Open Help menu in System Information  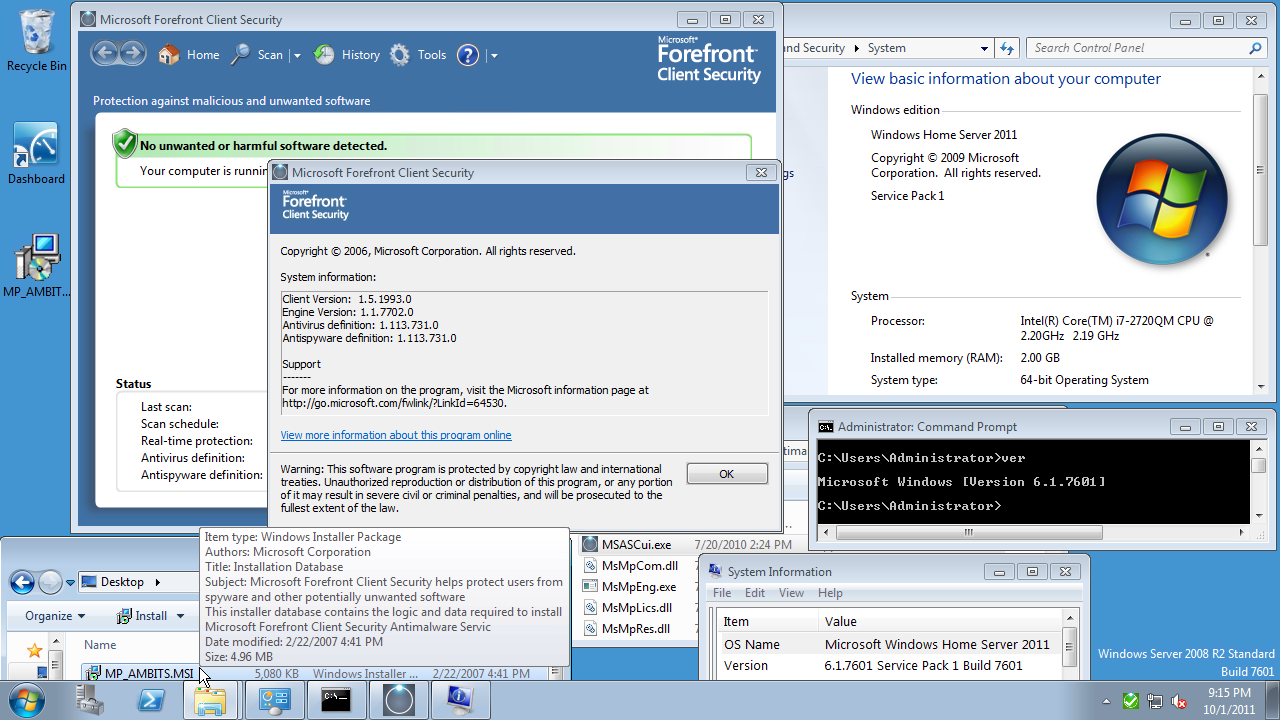[830, 593]
